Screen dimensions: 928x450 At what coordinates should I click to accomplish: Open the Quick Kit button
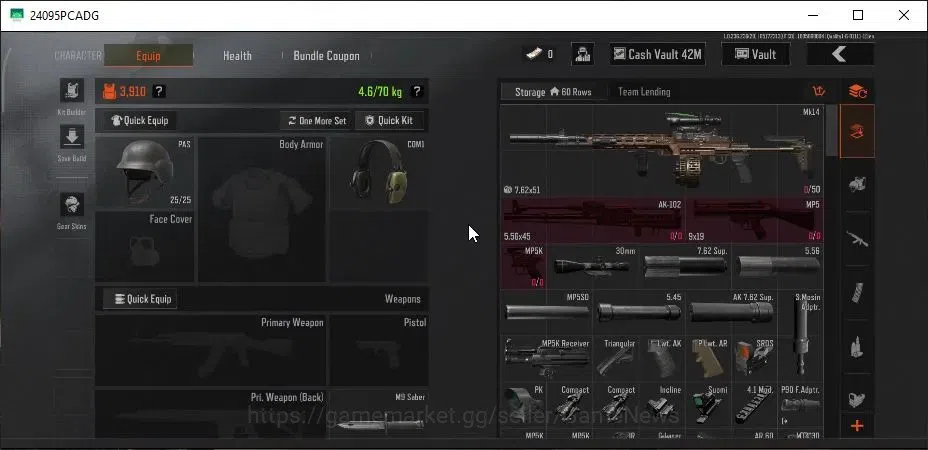pos(389,121)
